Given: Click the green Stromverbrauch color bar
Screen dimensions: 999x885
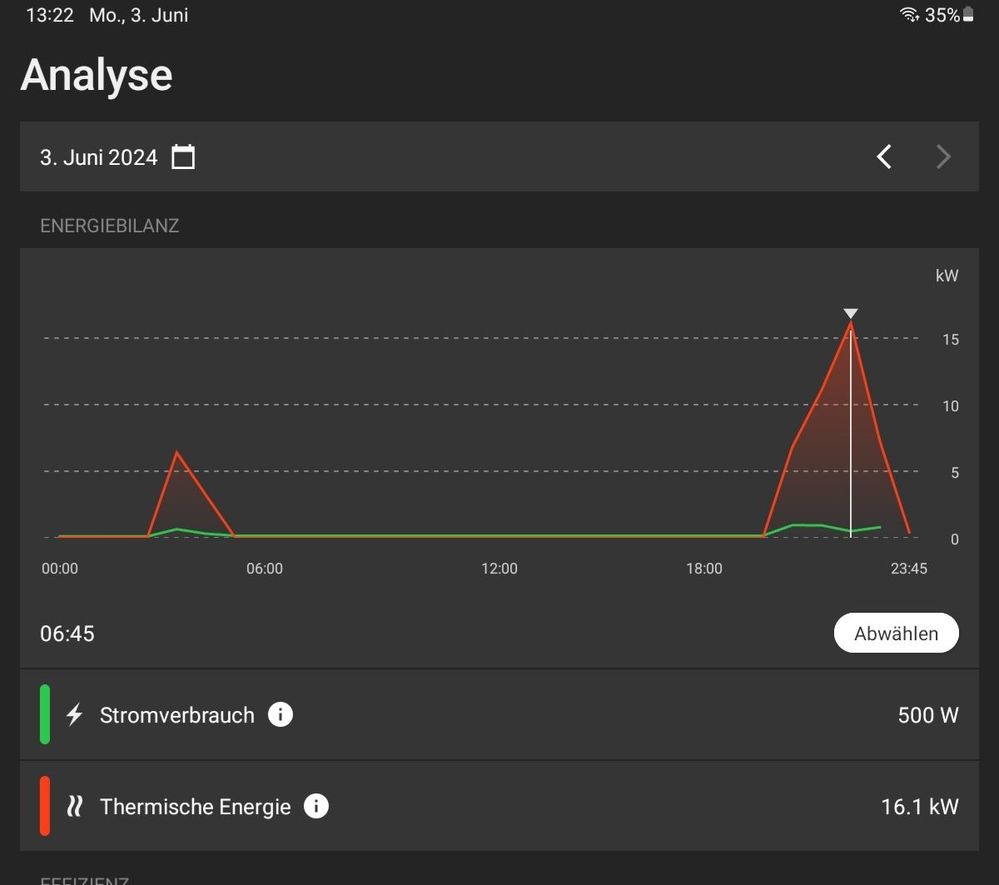Looking at the screenshot, I should (x=45, y=715).
